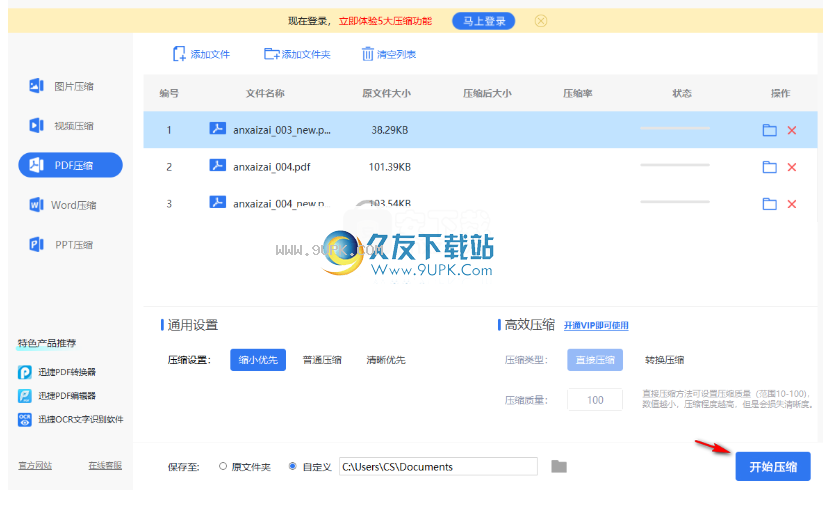Start compression with 开始压缩 button
The height and width of the screenshot is (506, 823).
[x=773, y=467]
